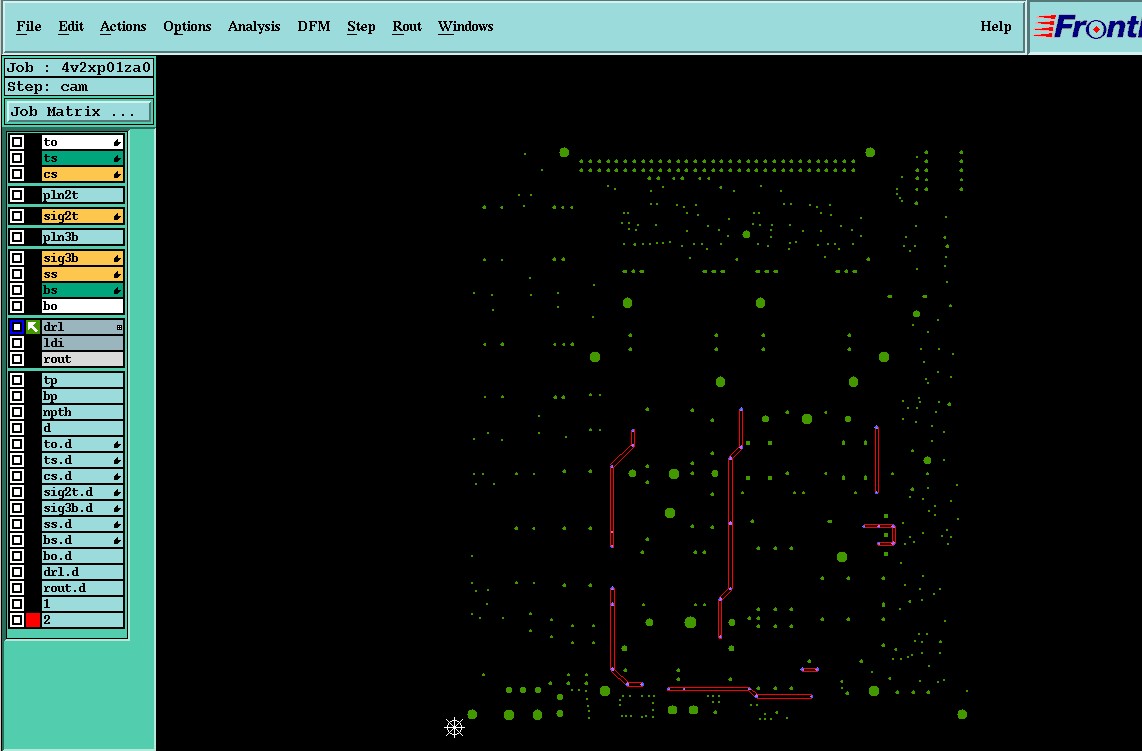Screen dimensions: 1142x751
Task: Open the Step menu
Action: pyautogui.click(x=361, y=26)
